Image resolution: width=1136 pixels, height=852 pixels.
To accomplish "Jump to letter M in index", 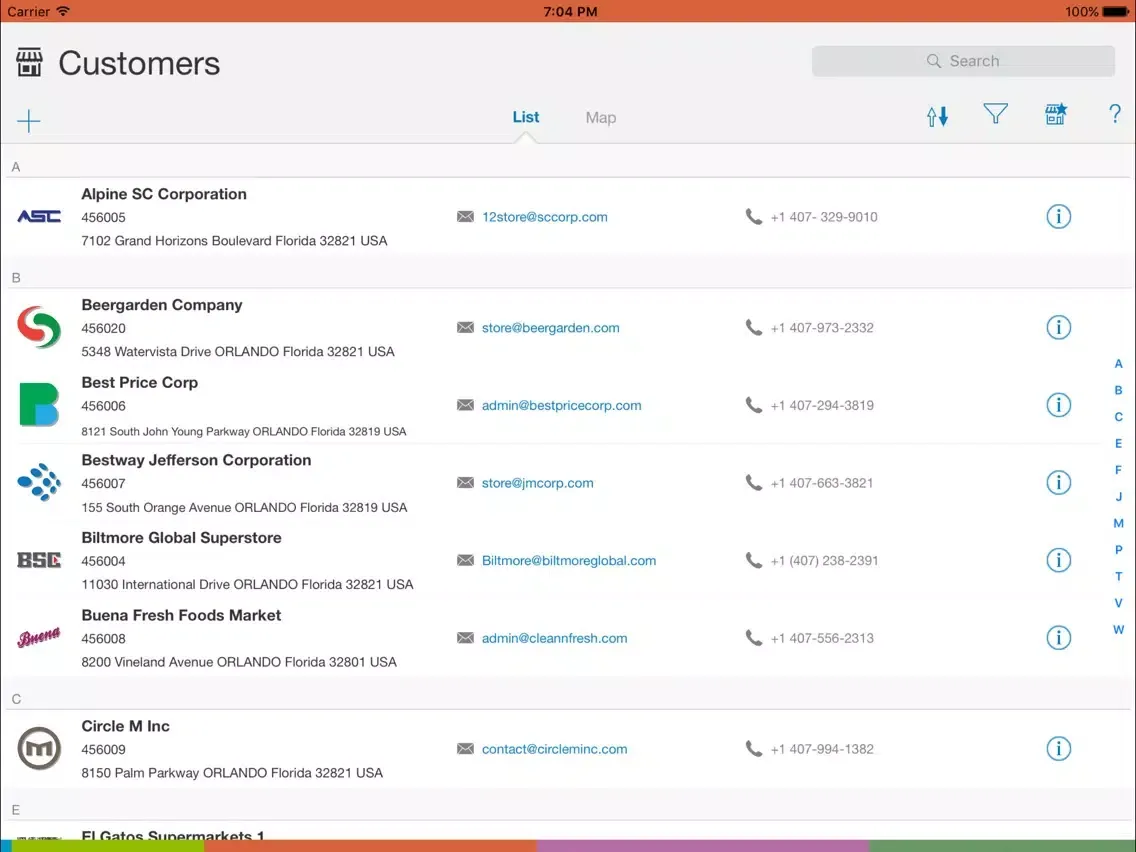I will click(1118, 523).
